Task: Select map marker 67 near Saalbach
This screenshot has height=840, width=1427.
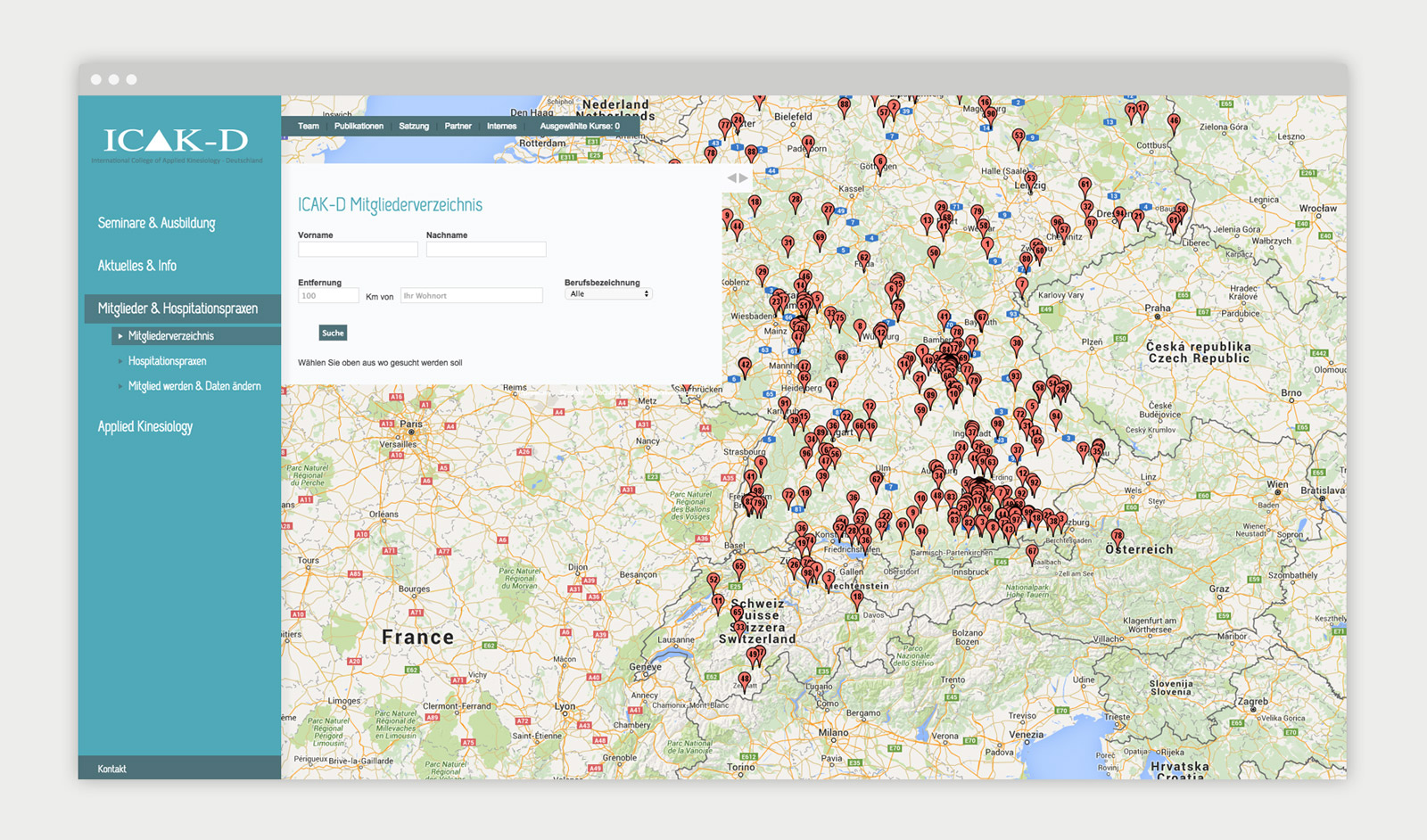Action: click(x=1033, y=554)
